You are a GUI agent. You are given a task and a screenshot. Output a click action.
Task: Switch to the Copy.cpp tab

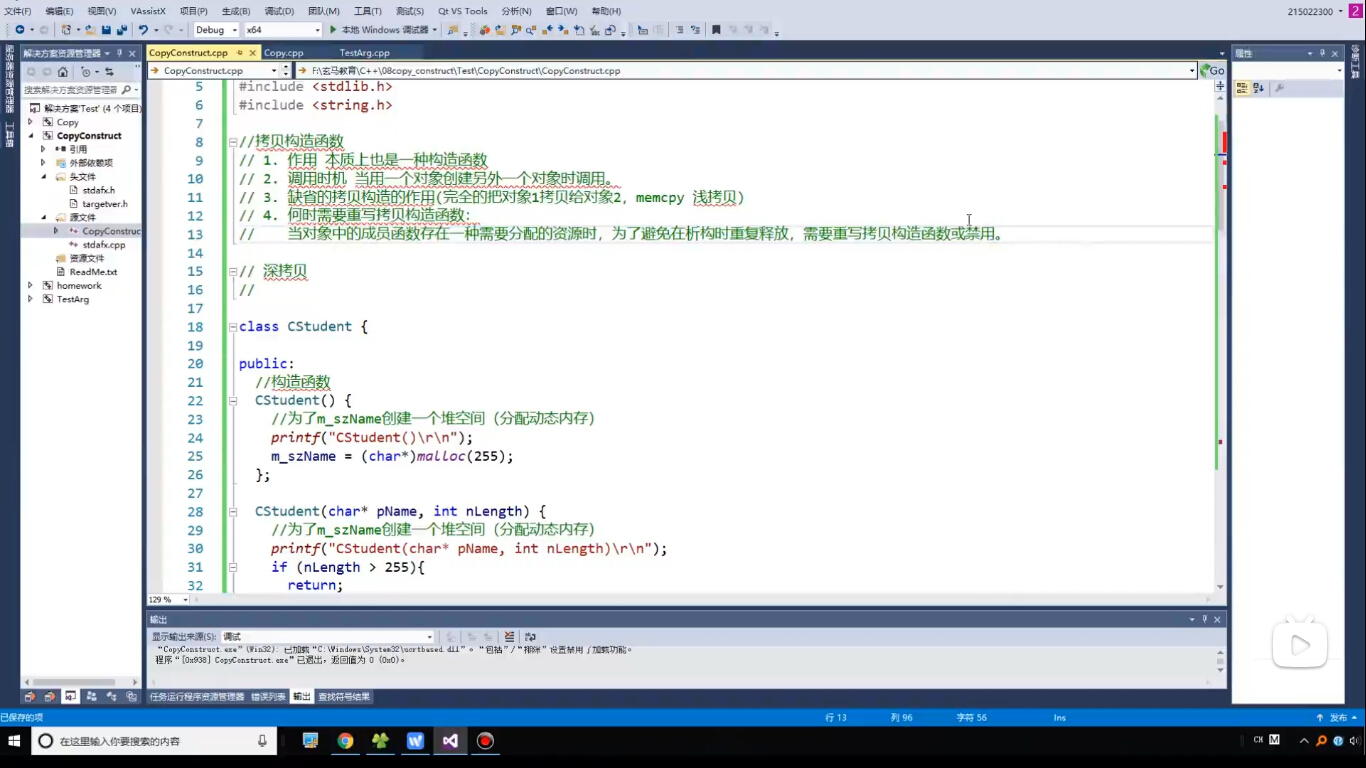click(284, 53)
